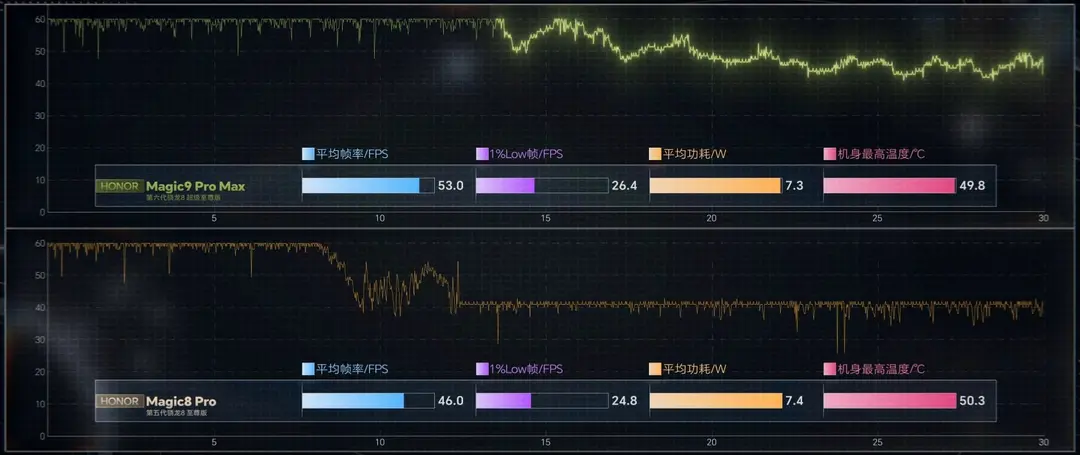Select the Magic8 Pro average power bar
The height and width of the screenshot is (455, 1080).
pos(716,401)
